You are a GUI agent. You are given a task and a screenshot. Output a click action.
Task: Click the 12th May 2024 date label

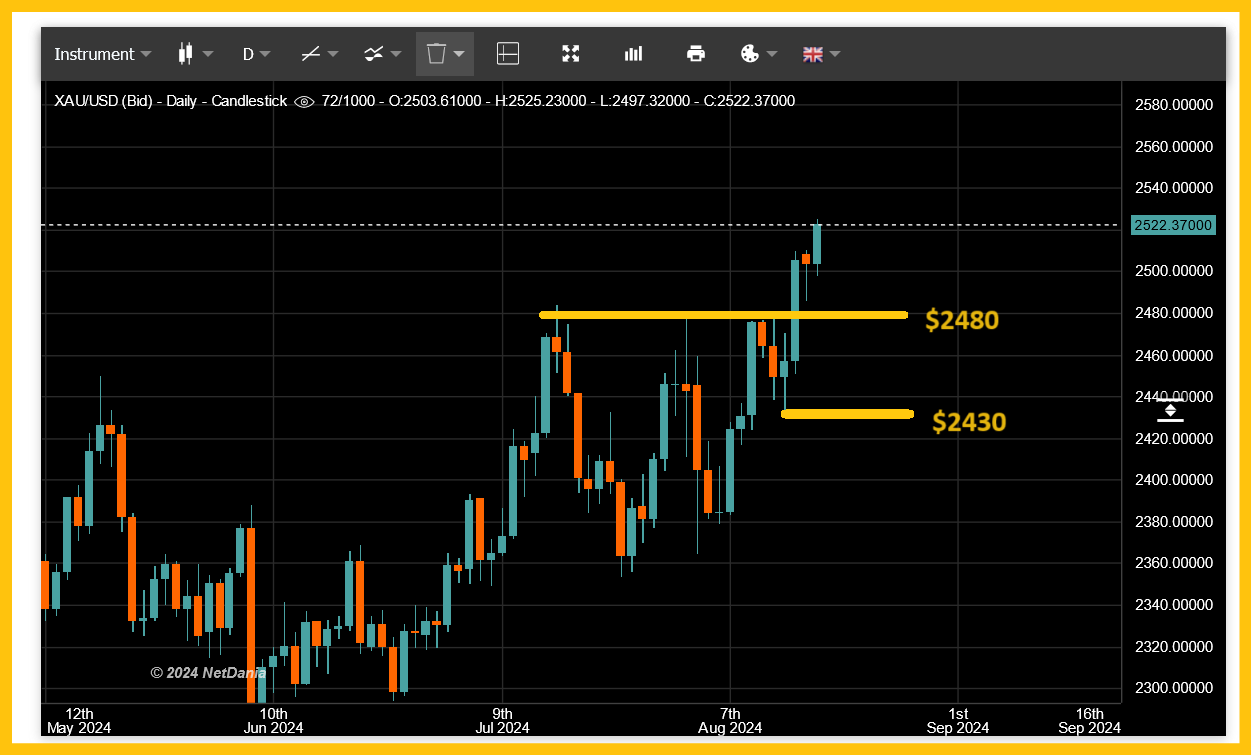click(79, 720)
